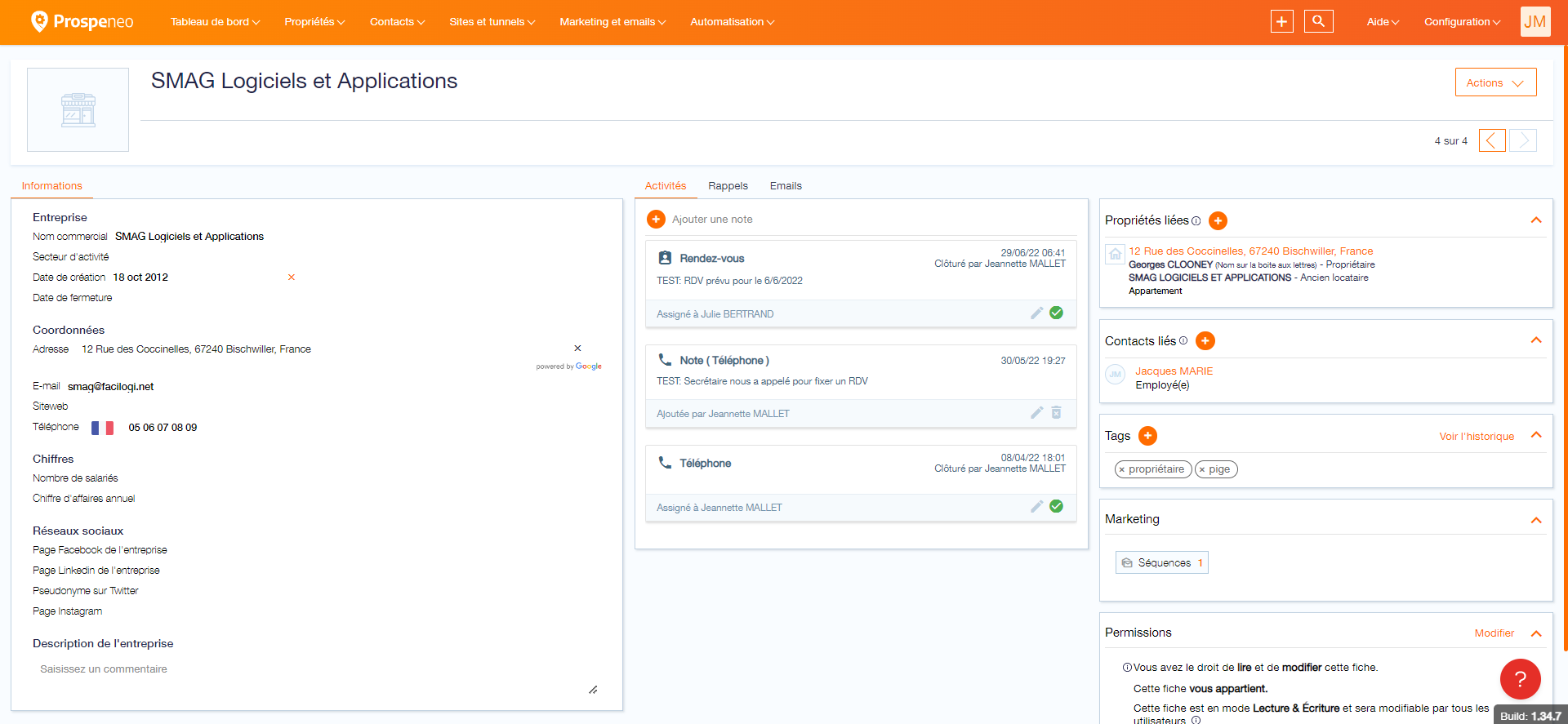Remove the address with the x icon
Image resolution: width=1568 pixels, height=724 pixels.
tap(577, 348)
